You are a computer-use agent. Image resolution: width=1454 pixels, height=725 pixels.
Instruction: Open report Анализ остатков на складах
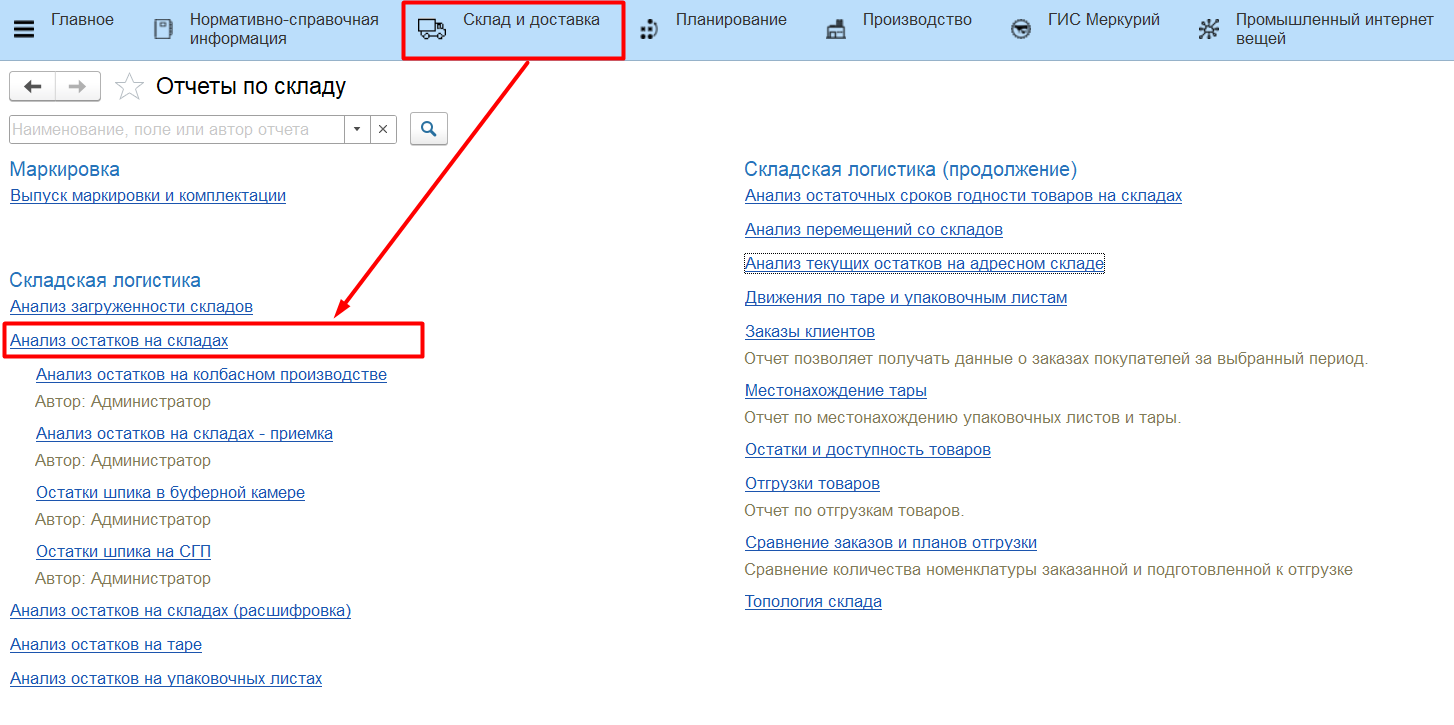pos(119,341)
